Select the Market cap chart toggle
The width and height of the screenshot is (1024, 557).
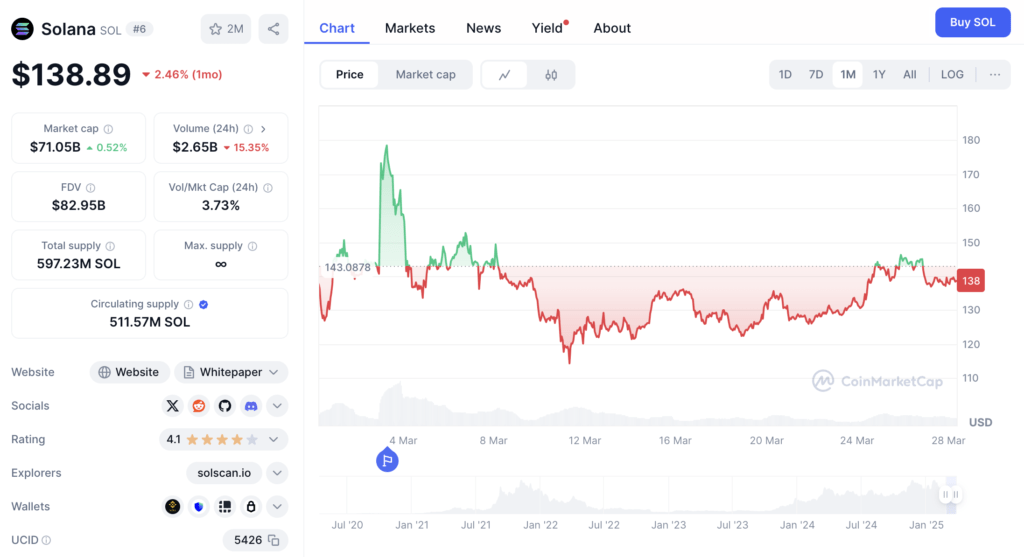pos(425,74)
